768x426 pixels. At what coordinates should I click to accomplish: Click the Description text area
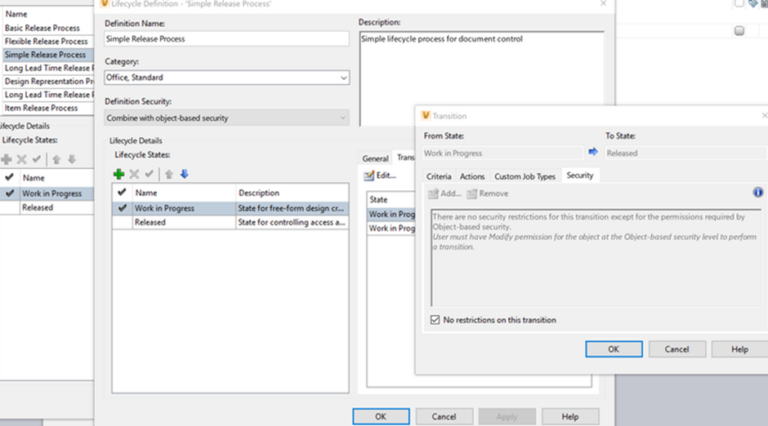click(x=481, y=78)
